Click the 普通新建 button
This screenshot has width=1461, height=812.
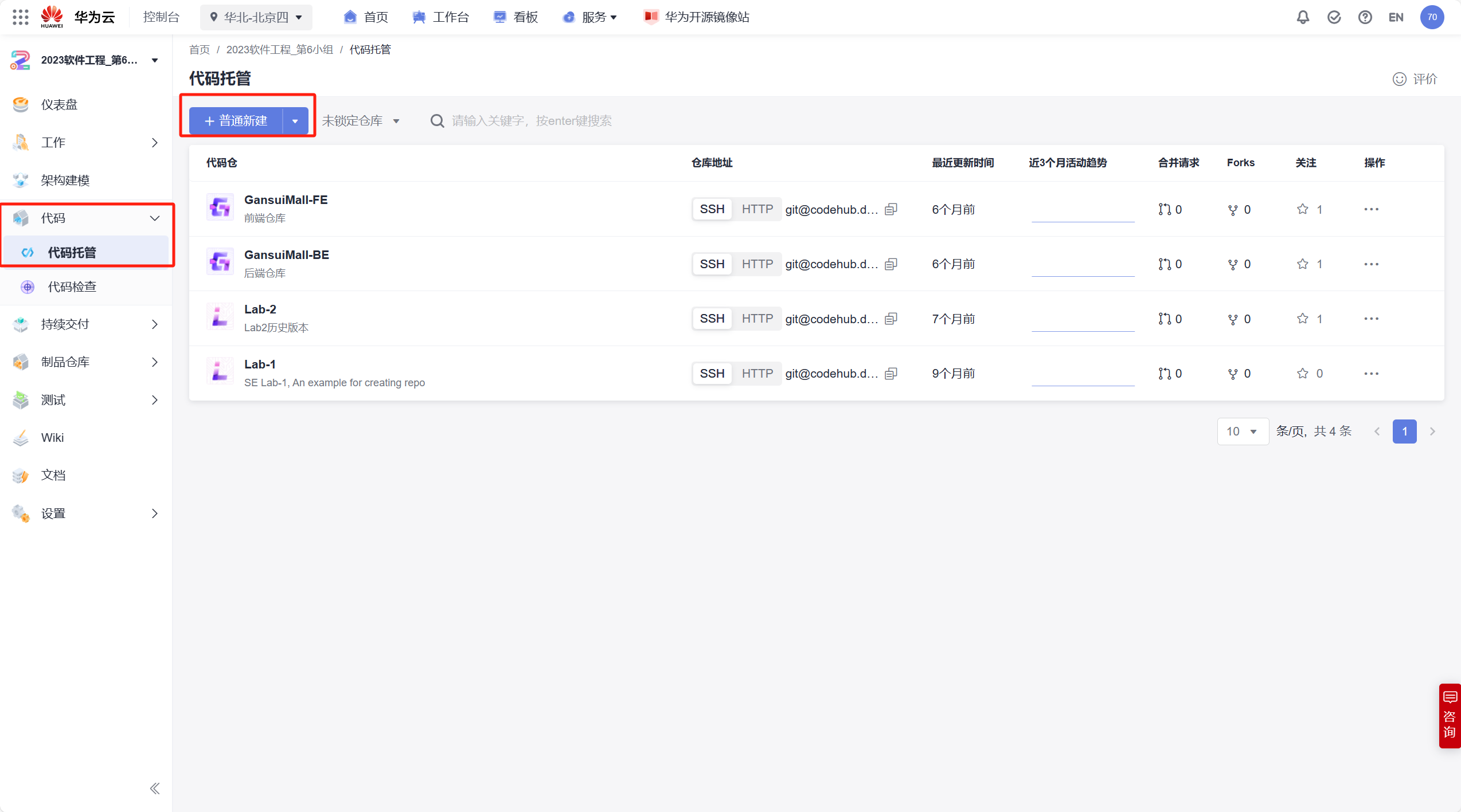[x=236, y=121]
